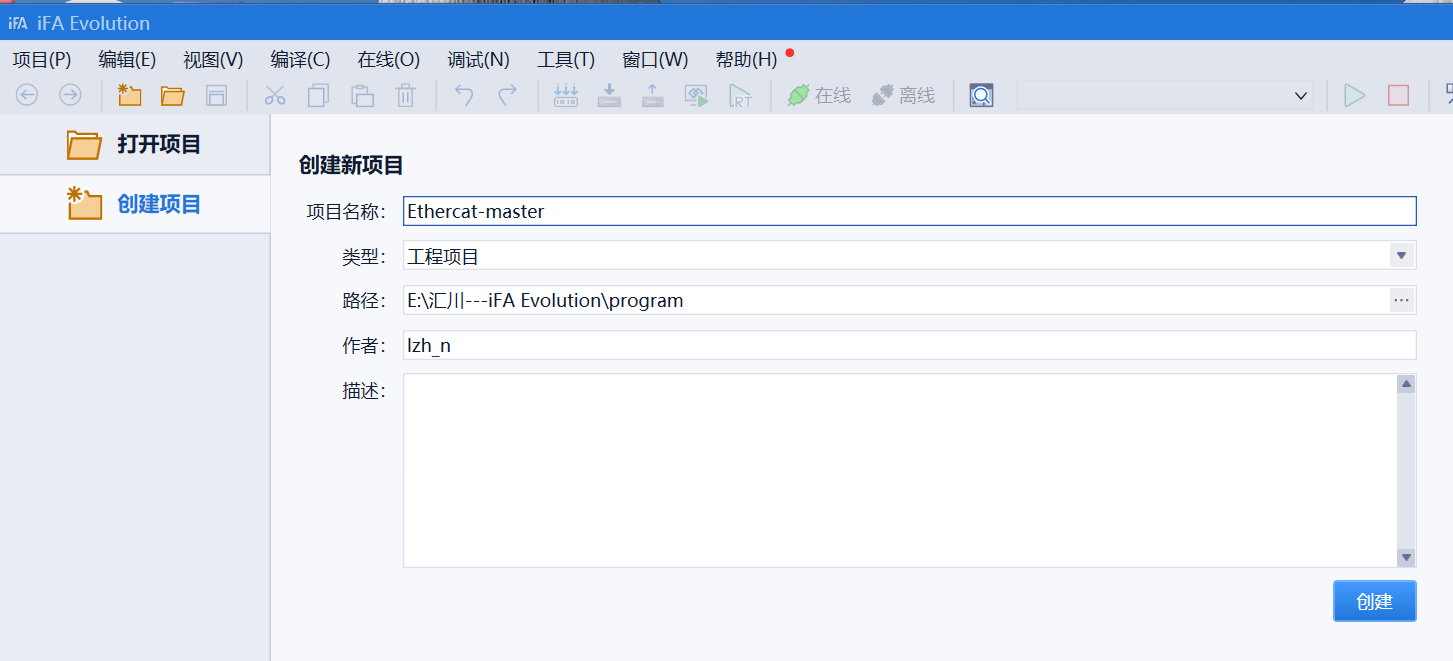Click the open project folder toolbar icon
This screenshot has width=1453, height=661.
click(x=173, y=96)
